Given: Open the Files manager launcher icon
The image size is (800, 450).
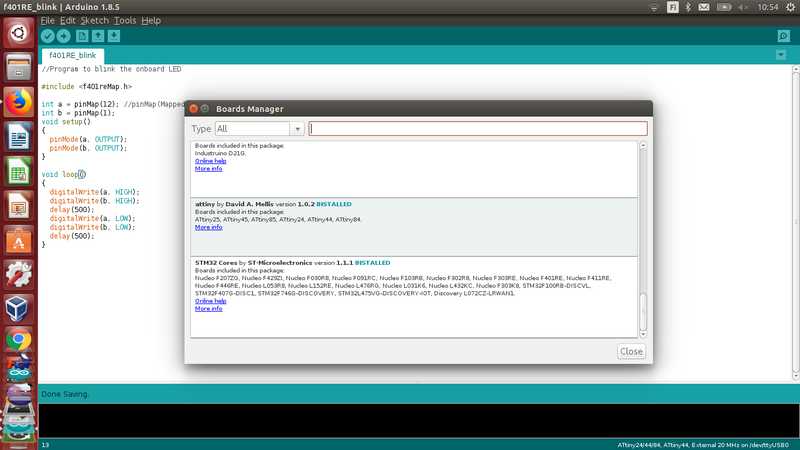Looking at the screenshot, I should [18, 67].
